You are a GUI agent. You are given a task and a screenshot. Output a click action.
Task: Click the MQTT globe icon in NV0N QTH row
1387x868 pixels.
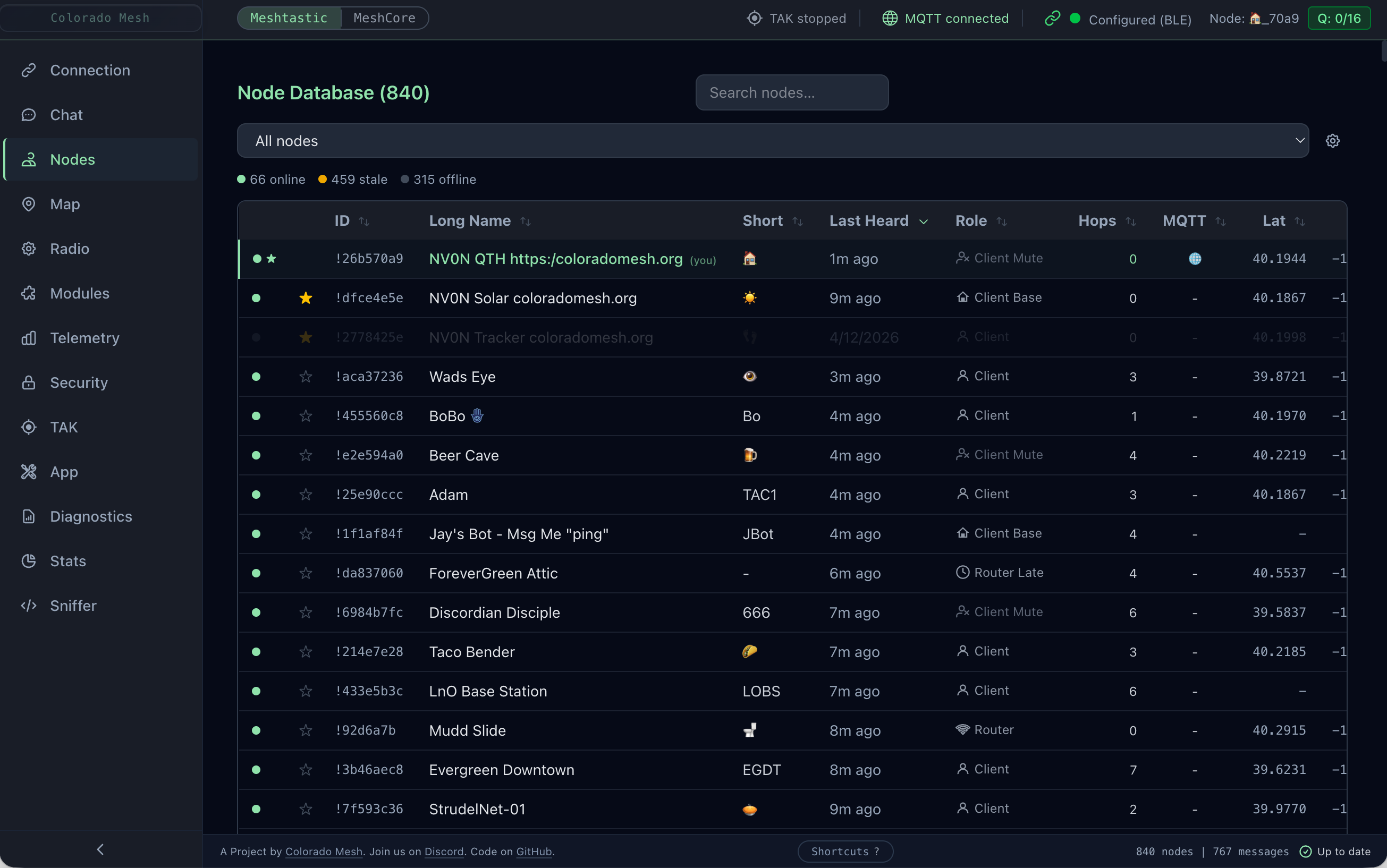pyautogui.click(x=1195, y=259)
